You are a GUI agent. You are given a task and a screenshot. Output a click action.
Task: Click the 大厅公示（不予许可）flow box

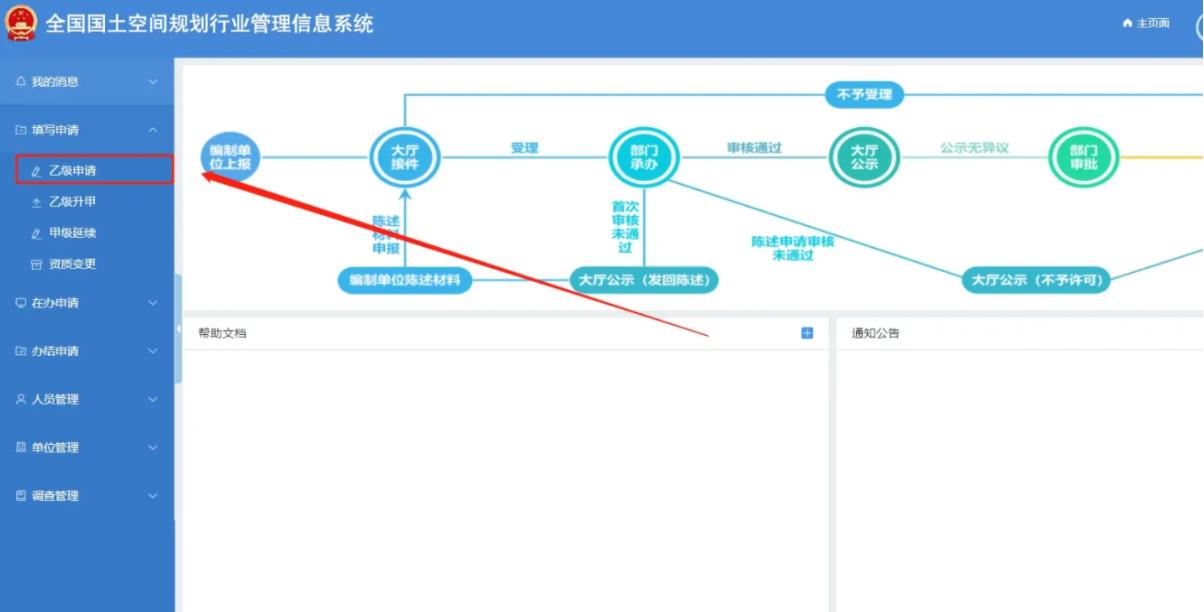1036,280
